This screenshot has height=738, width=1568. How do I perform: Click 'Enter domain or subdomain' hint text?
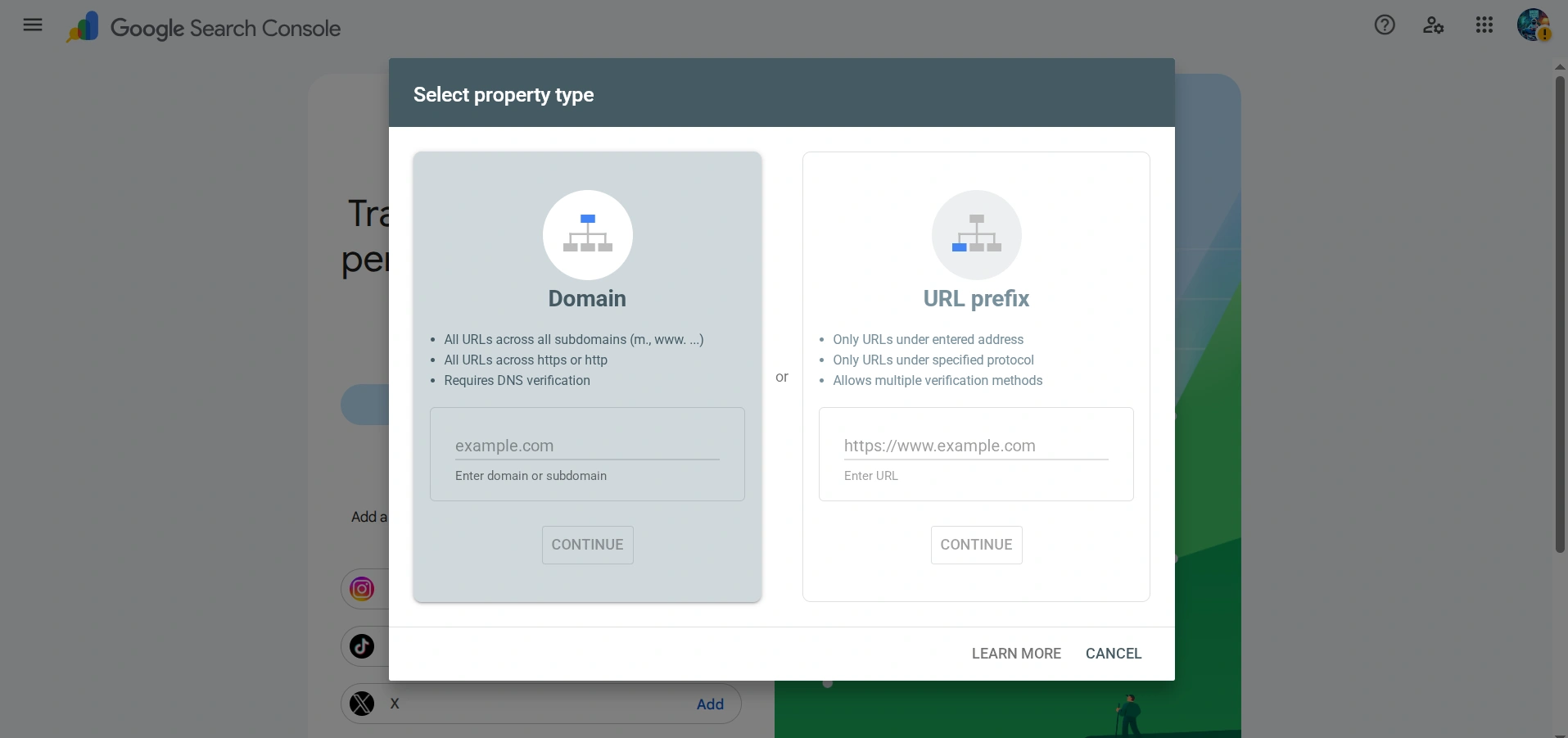tap(531, 476)
